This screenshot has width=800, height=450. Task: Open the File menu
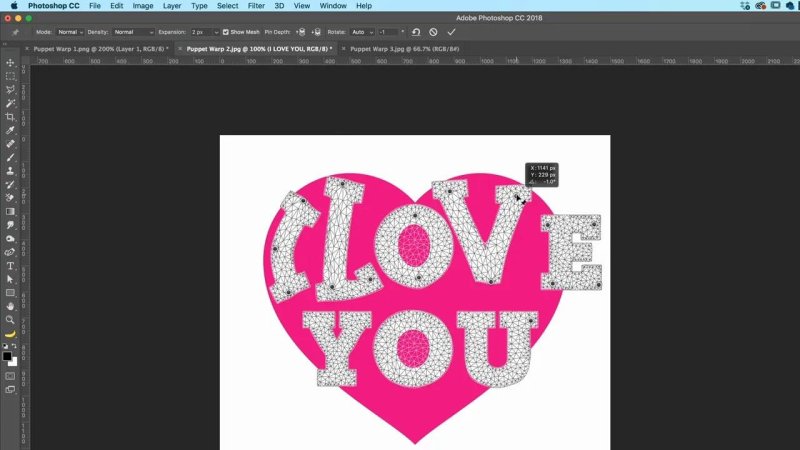95,6
